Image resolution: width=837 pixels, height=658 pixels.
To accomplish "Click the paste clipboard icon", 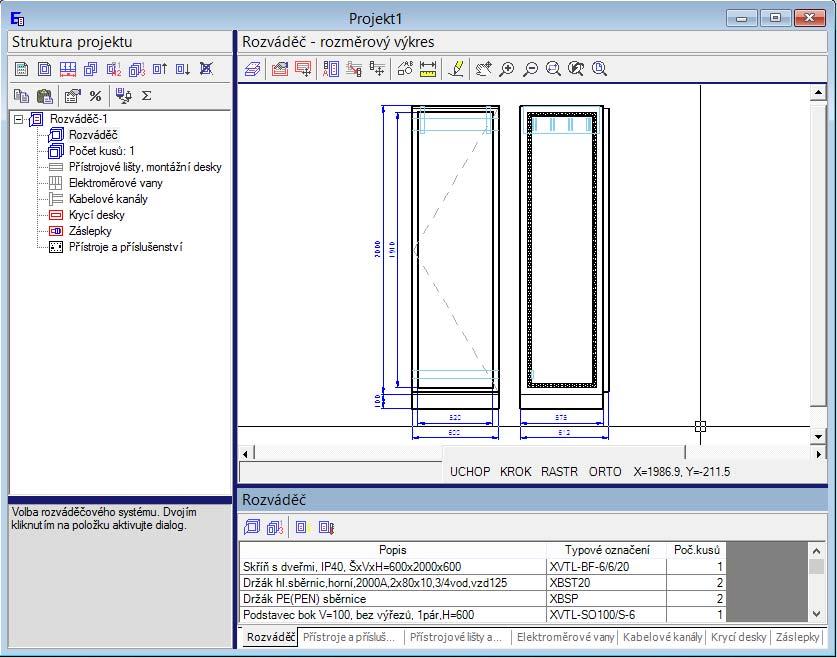I will [x=45, y=96].
